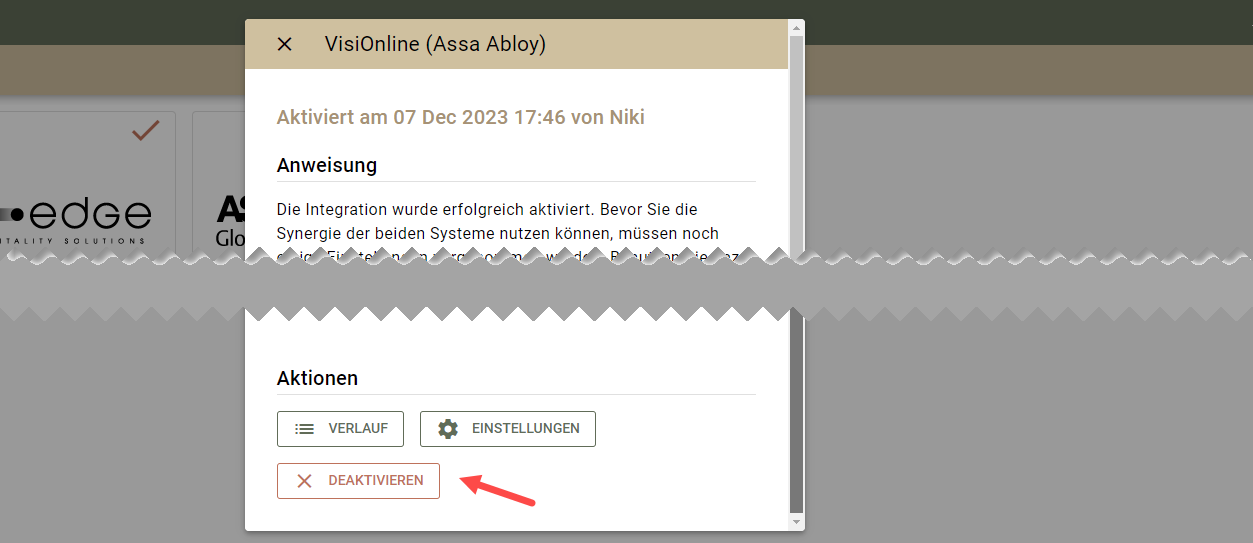Viewport: 1253px width, 543px height.
Task: Click the dialog scrollbar down arrow
Action: click(x=796, y=522)
